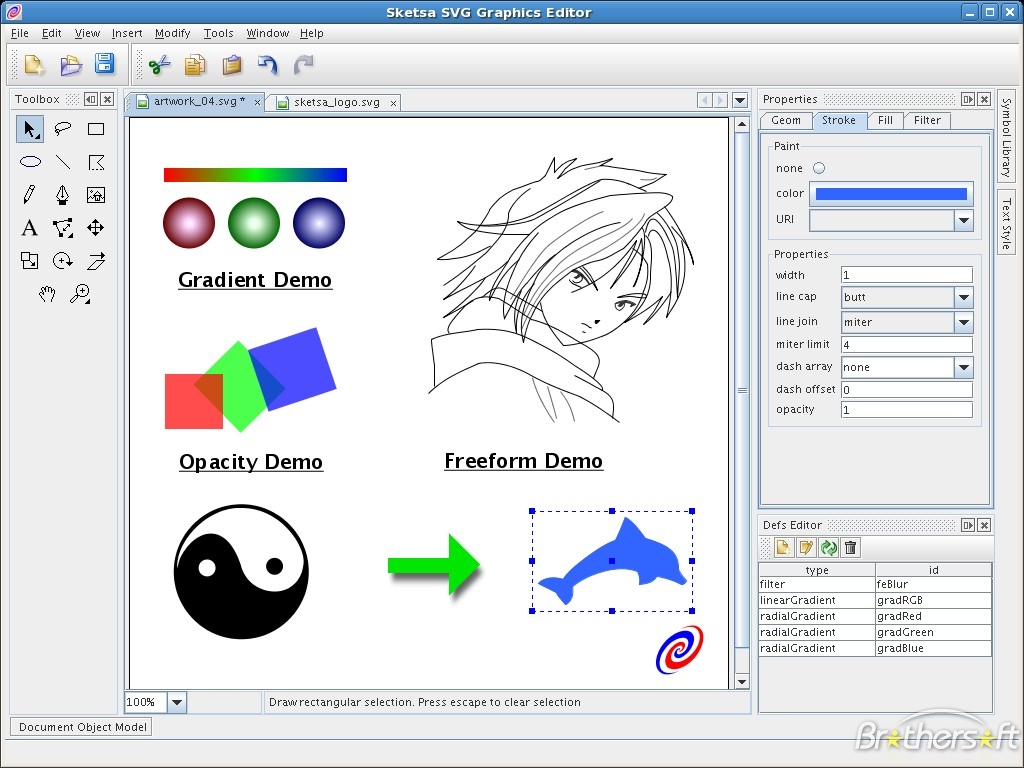The width and height of the screenshot is (1024, 768).
Task: Open the line join dropdown
Action: pos(962,321)
